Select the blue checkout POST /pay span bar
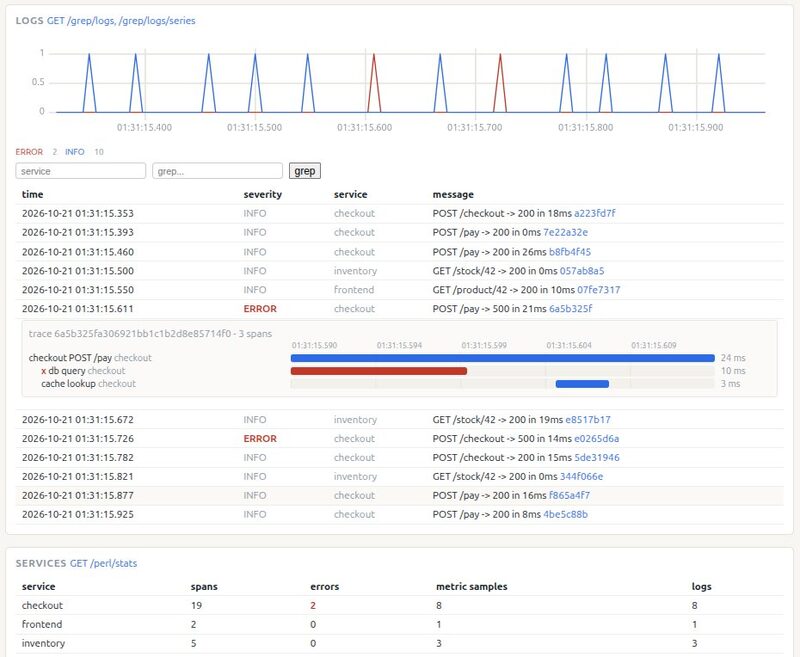Viewport: 800px width, 657px height. coord(503,358)
